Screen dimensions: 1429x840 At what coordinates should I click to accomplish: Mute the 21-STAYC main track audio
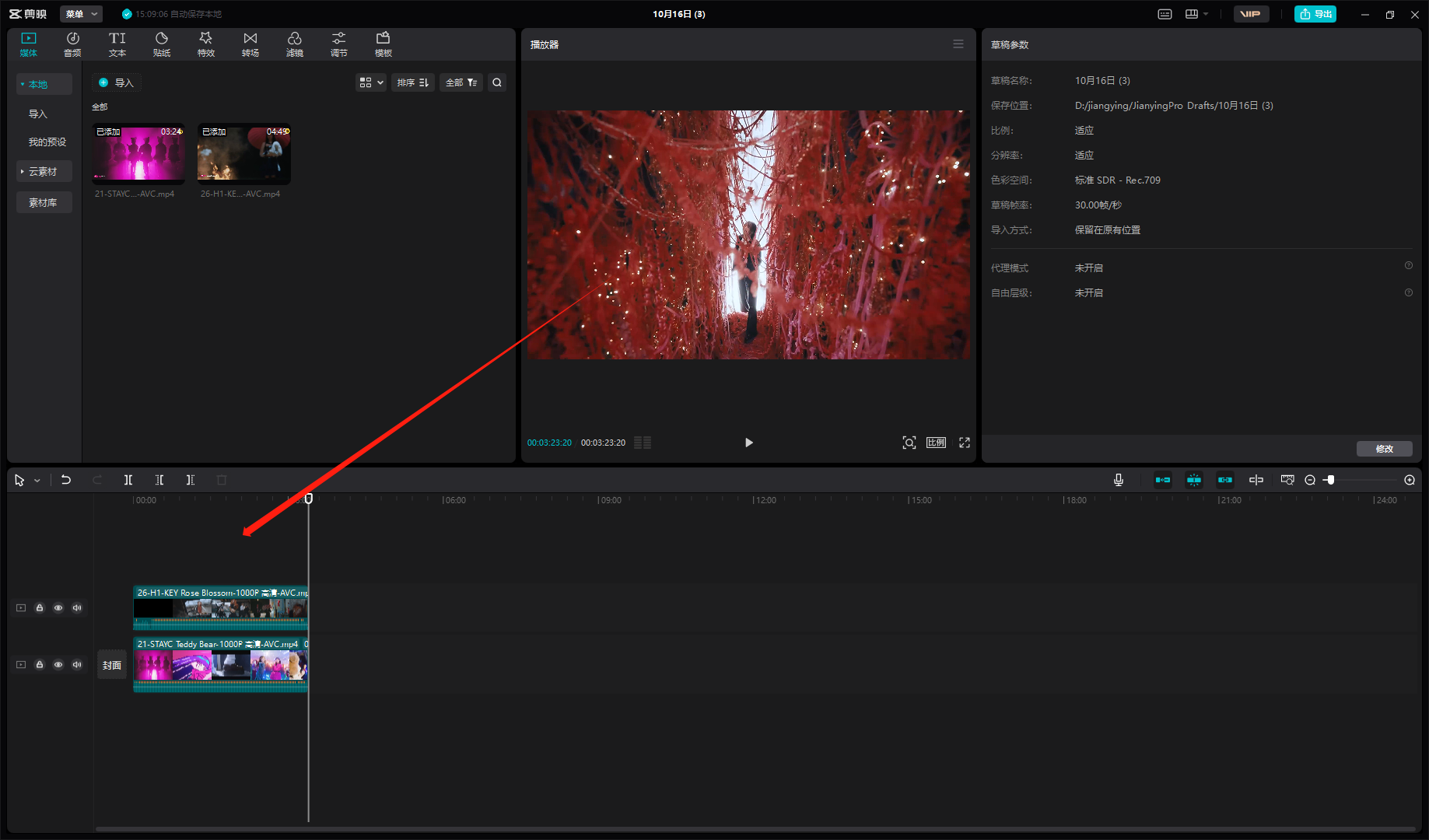pyautogui.click(x=77, y=664)
